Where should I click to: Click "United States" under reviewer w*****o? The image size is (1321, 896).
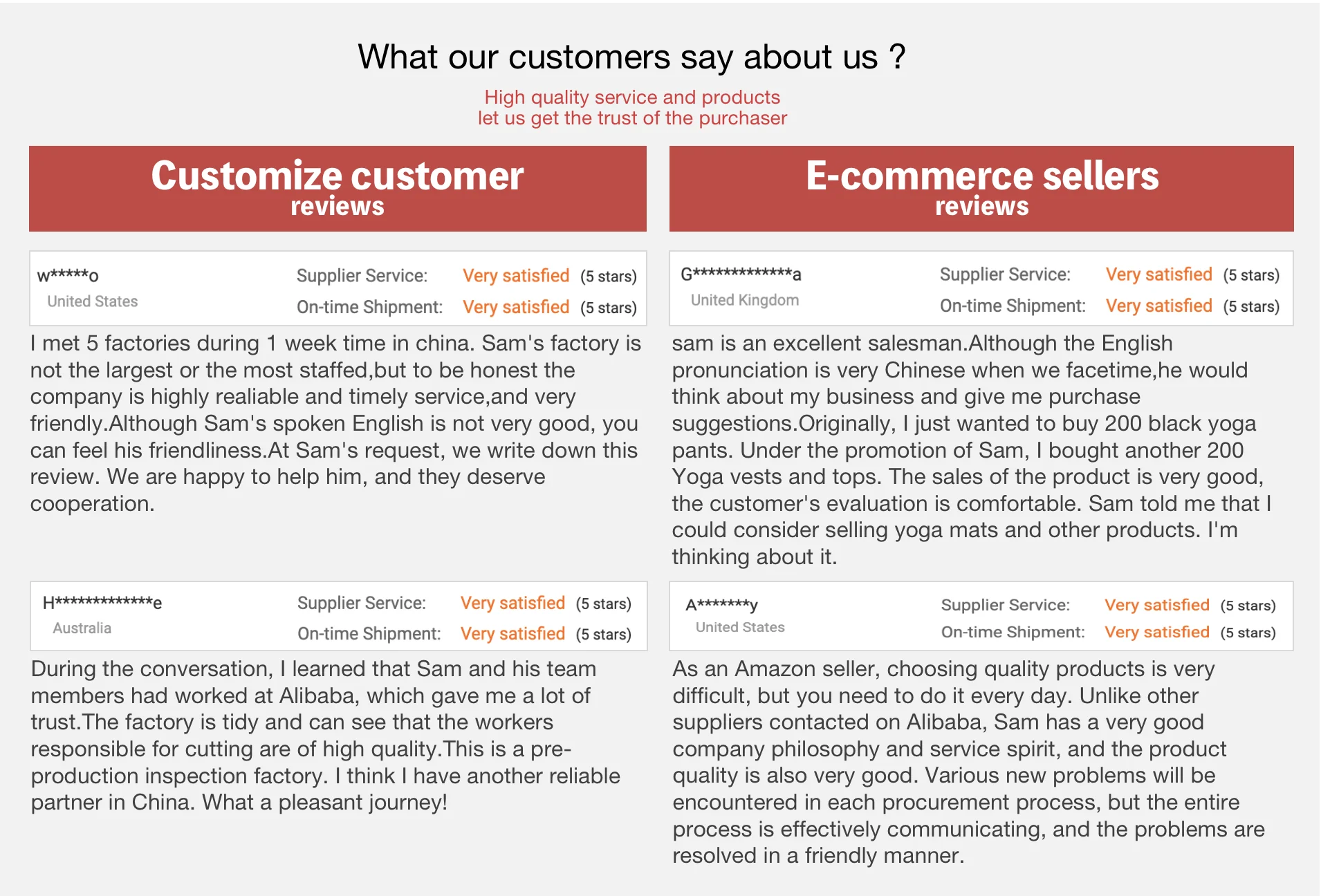92,301
